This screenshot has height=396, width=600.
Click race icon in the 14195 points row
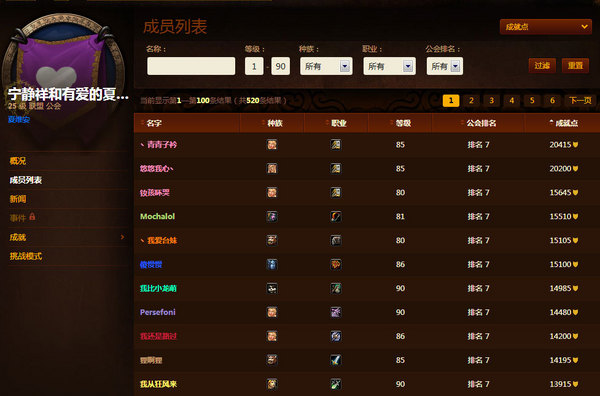coord(272,360)
